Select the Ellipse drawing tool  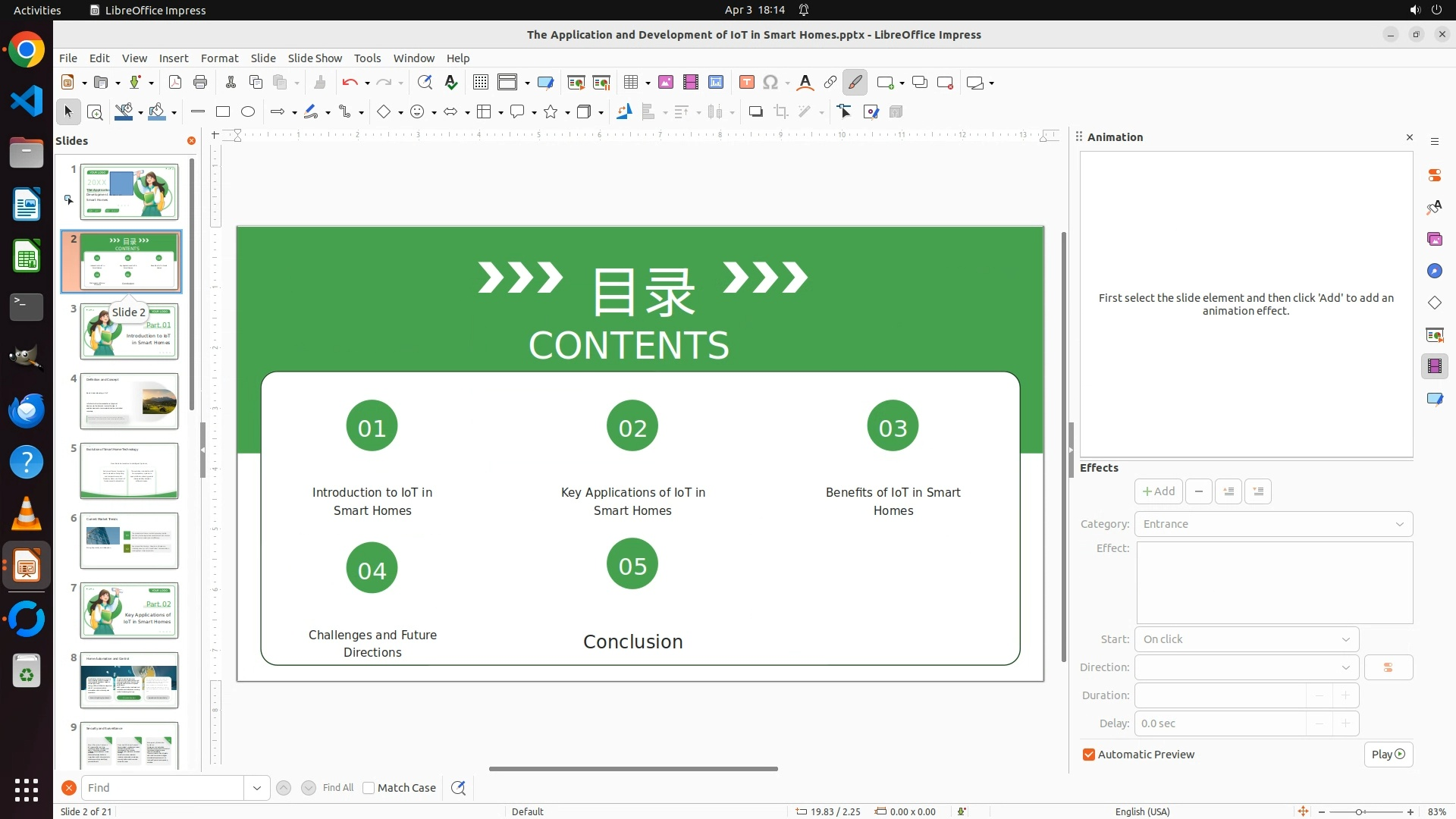(x=248, y=112)
